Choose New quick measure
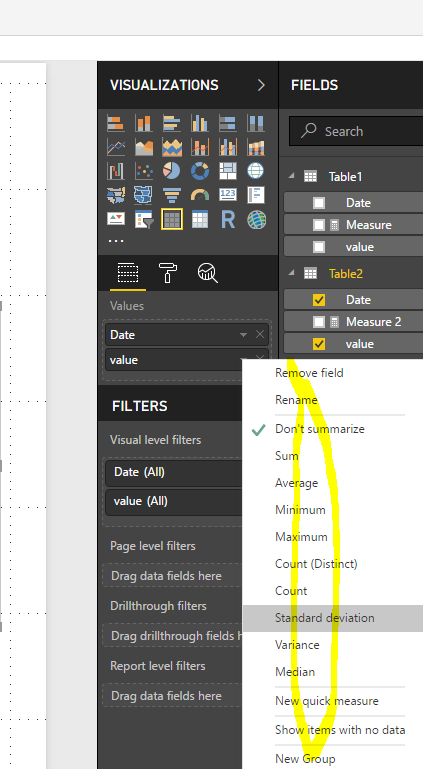This screenshot has height=769, width=423. click(x=326, y=701)
